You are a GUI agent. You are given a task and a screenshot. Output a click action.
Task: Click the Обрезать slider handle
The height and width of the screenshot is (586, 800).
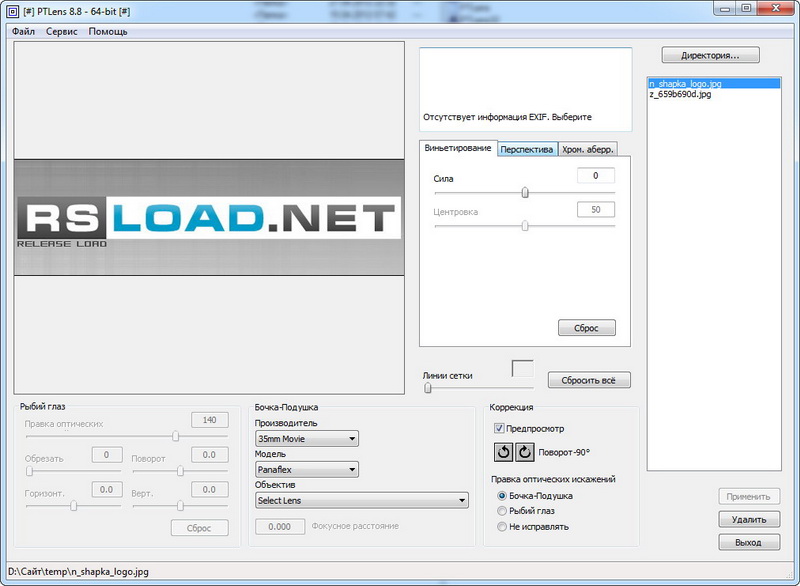(30, 471)
